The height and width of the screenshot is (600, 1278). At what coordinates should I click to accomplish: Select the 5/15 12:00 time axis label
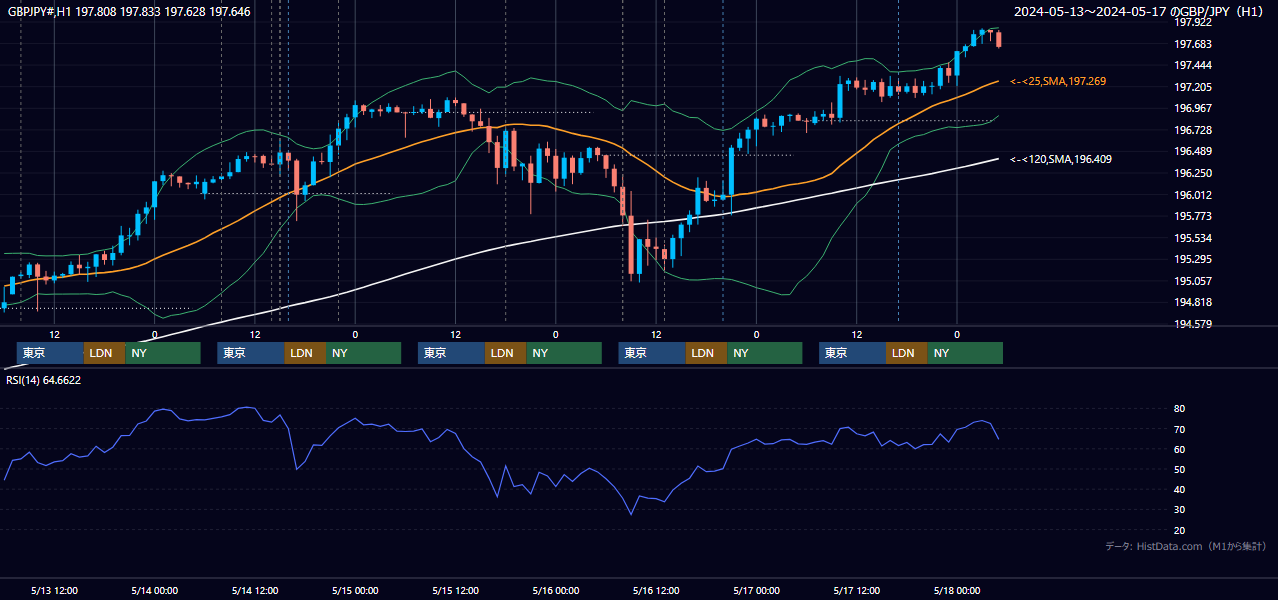coord(455,590)
